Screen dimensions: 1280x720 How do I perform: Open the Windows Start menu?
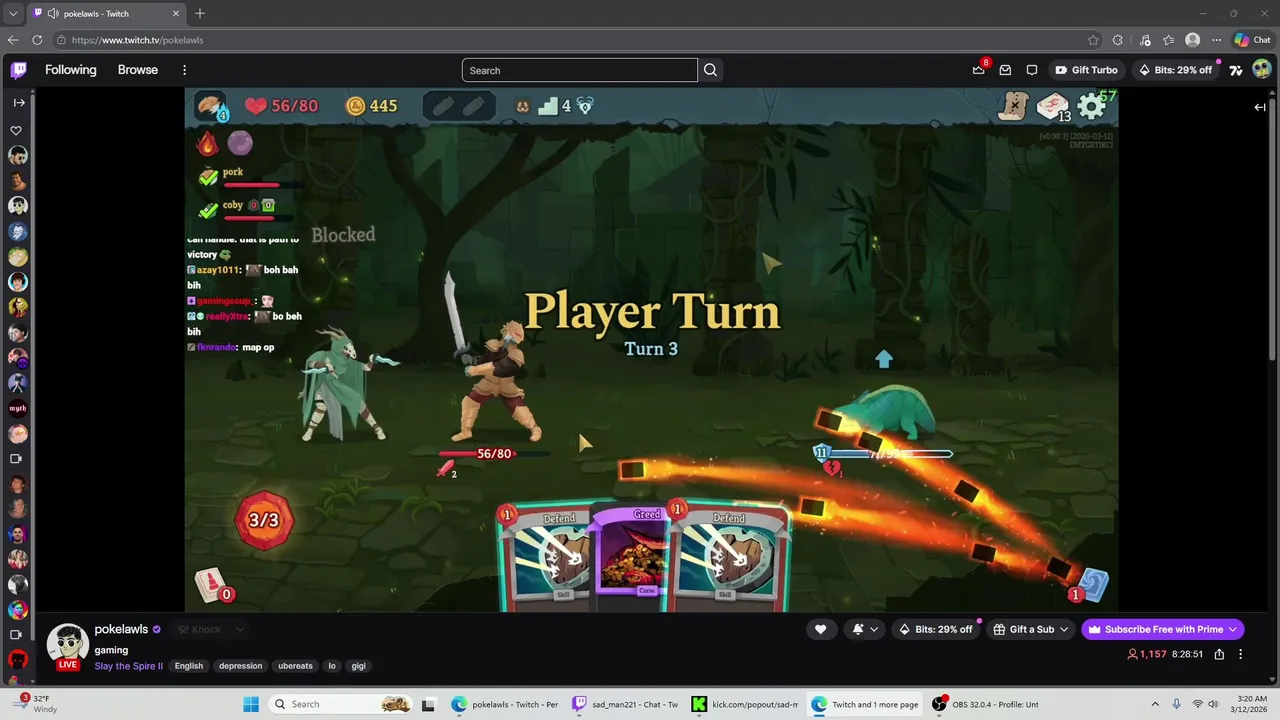coord(251,704)
